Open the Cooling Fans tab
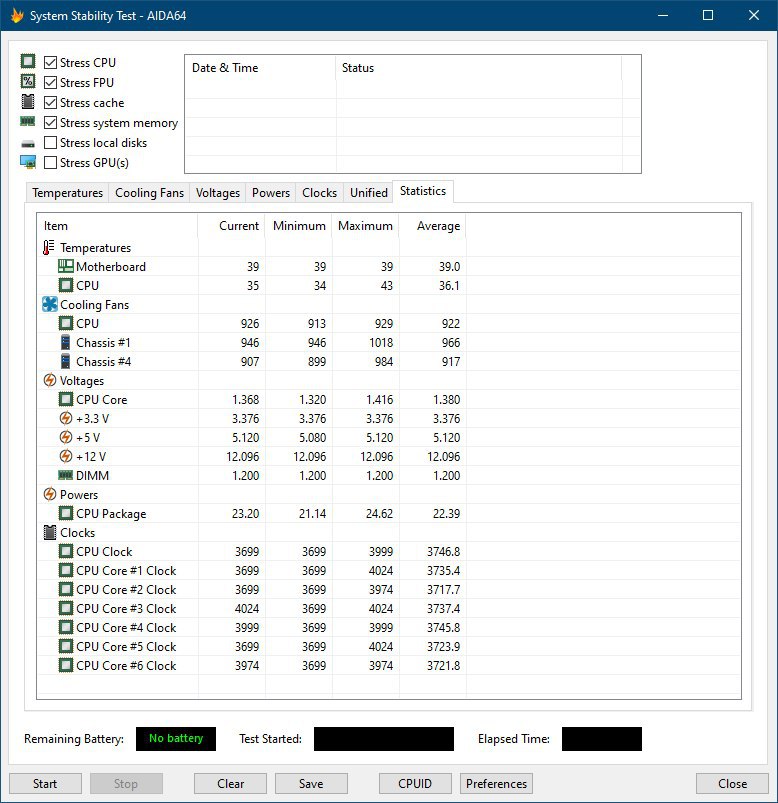Image resolution: width=778 pixels, height=803 pixels. pyautogui.click(x=149, y=193)
